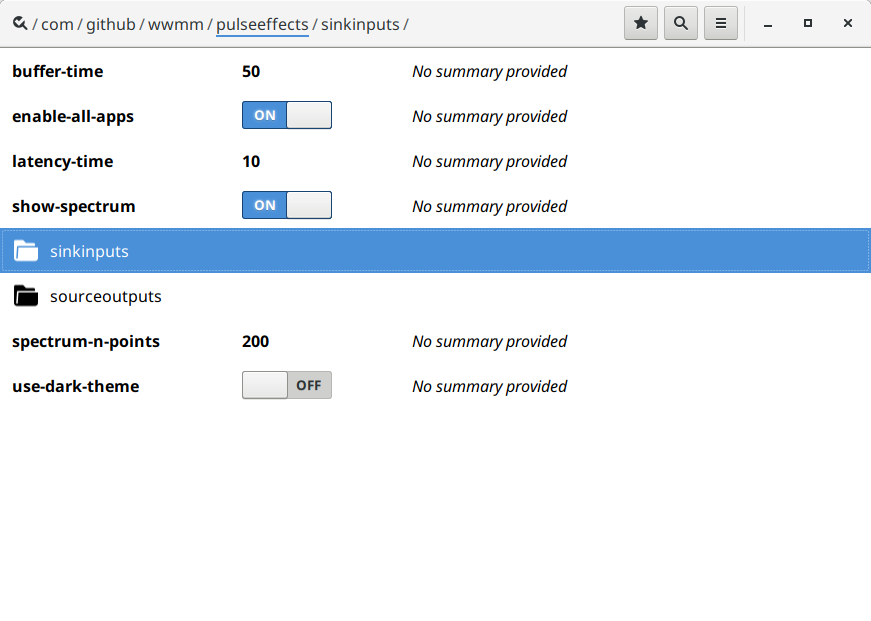This screenshot has width=871, height=621.
Task: Toggle enable-all-apps switch off
Action: (x=287, y=115)
